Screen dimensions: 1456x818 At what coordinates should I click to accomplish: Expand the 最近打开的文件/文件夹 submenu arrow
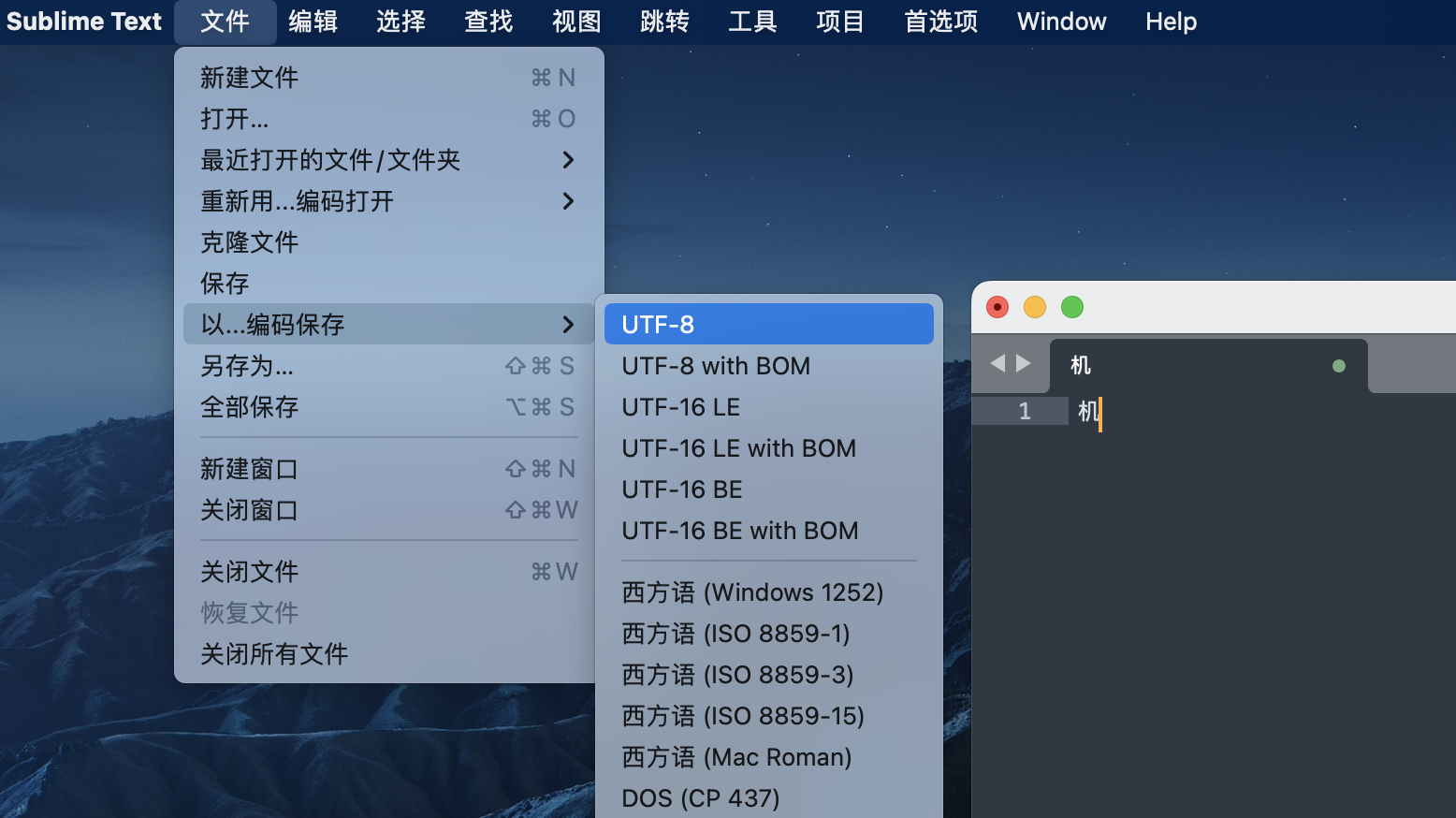(568, 160)
